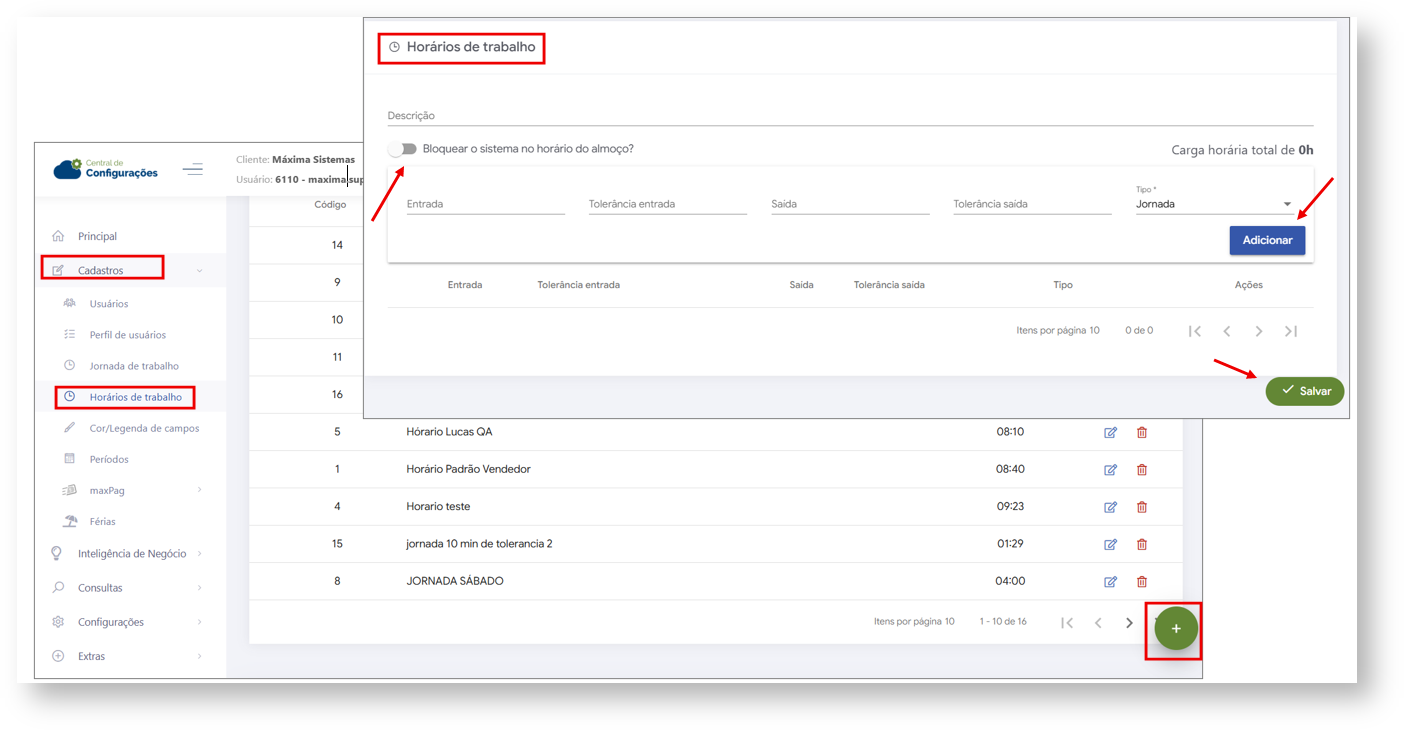
Task: Expand the Inteligência de Negócio menu
Action: [131, 554]
